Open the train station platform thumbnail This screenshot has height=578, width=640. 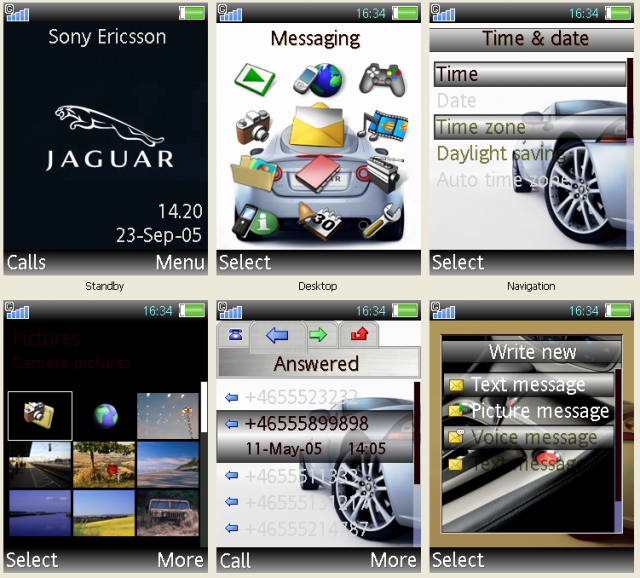[x=40, y=465]
